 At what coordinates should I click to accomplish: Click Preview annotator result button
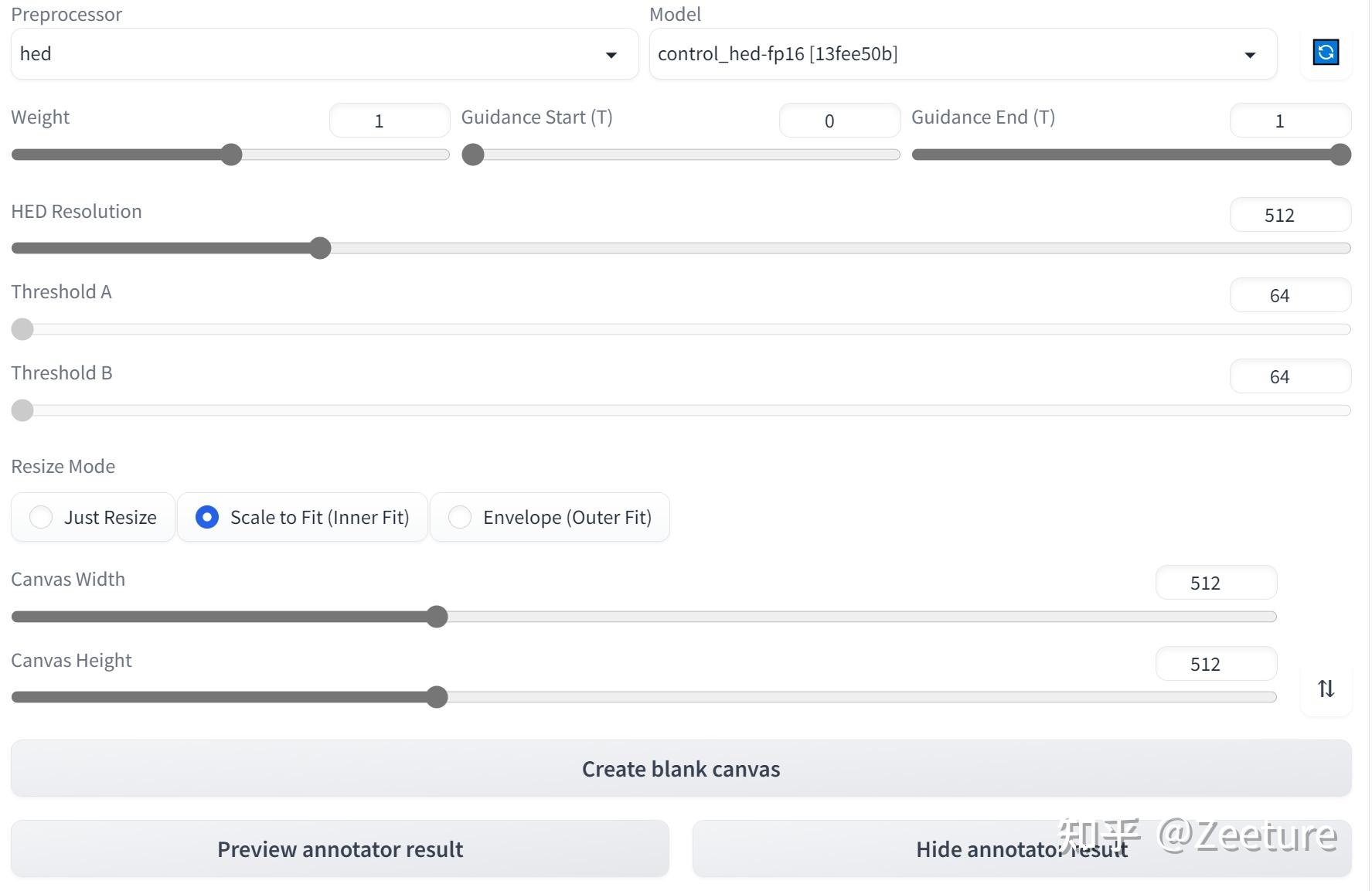point(340,849)
